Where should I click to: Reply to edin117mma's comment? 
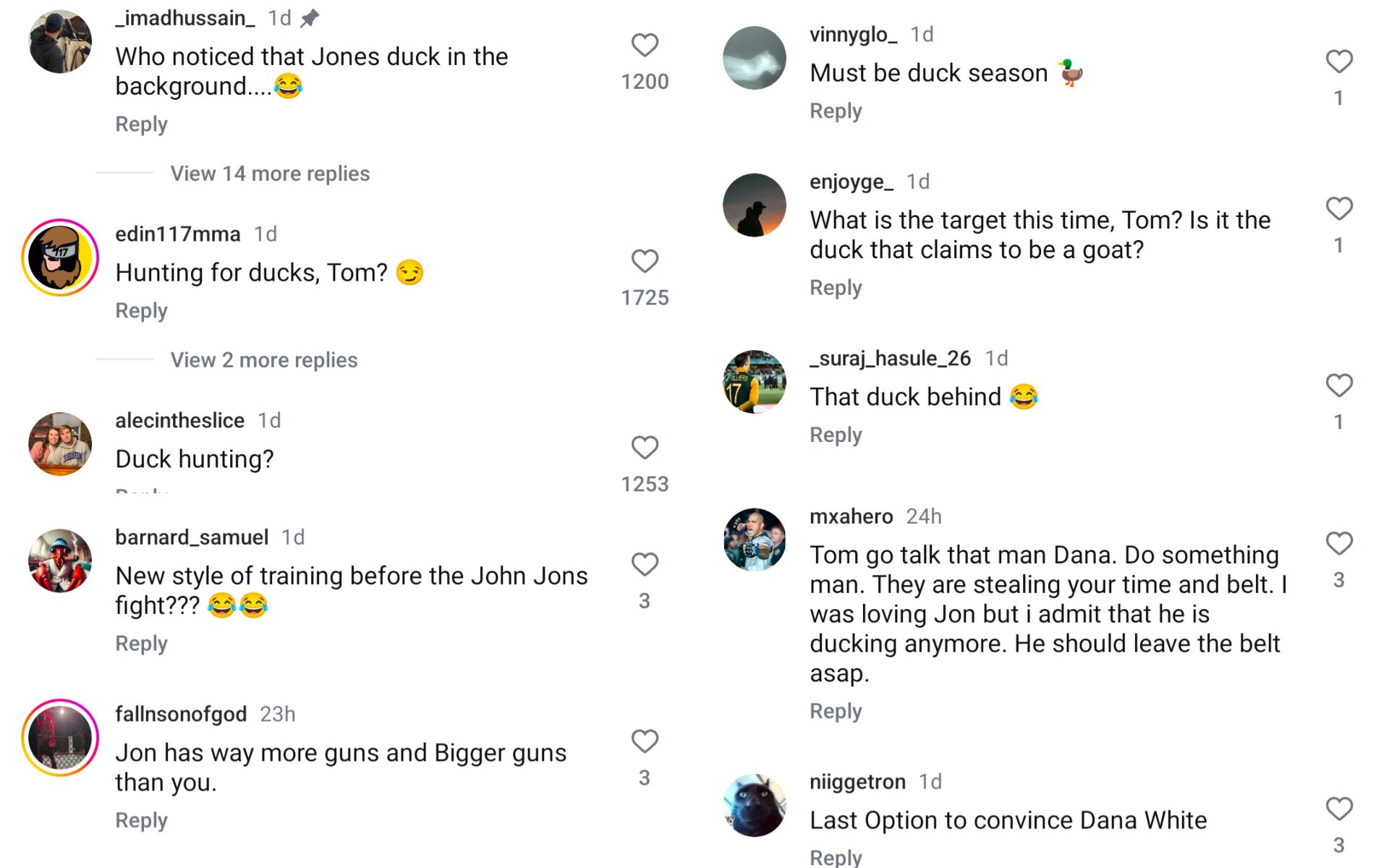140,310
